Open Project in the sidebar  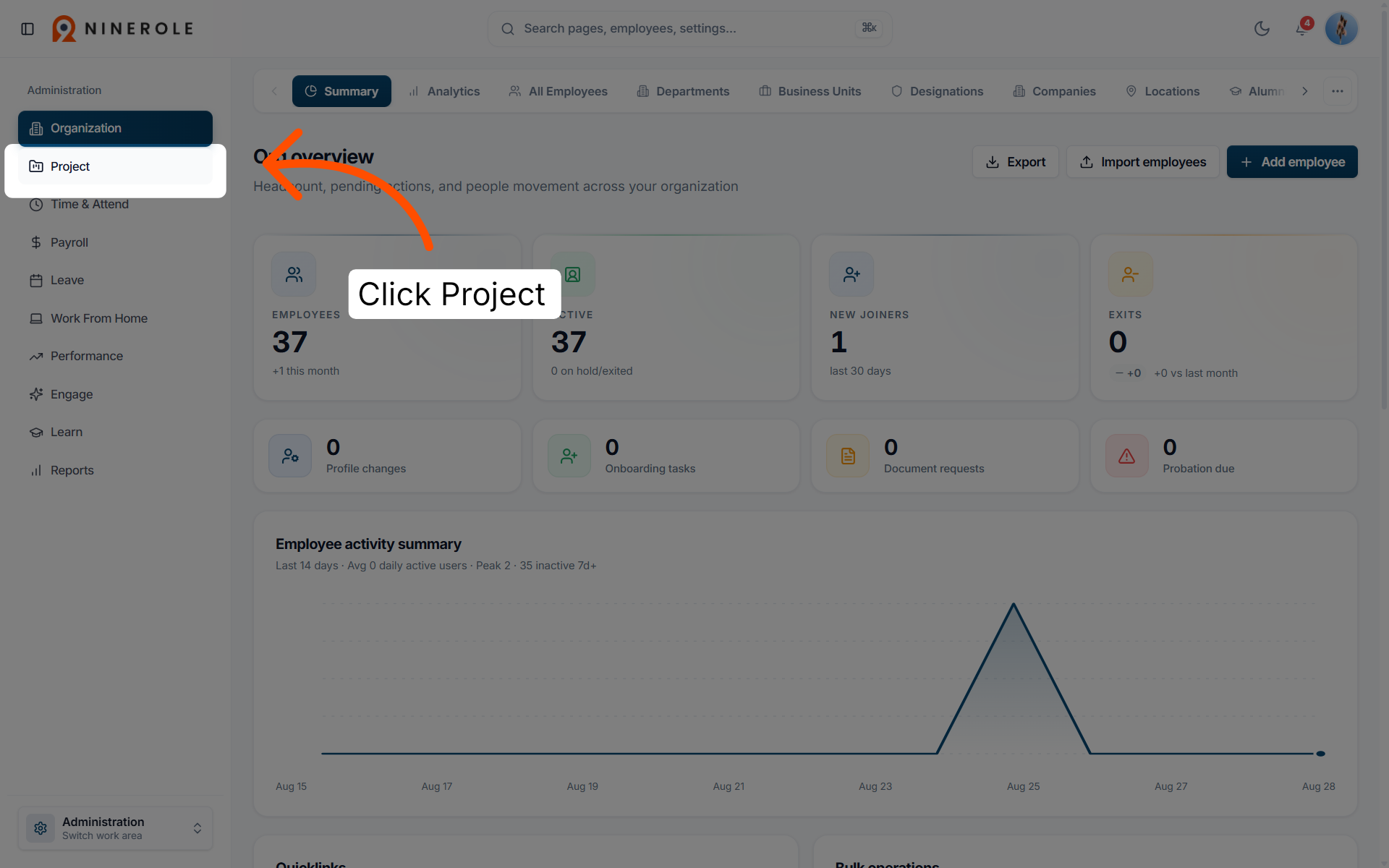tap(115, 166)
